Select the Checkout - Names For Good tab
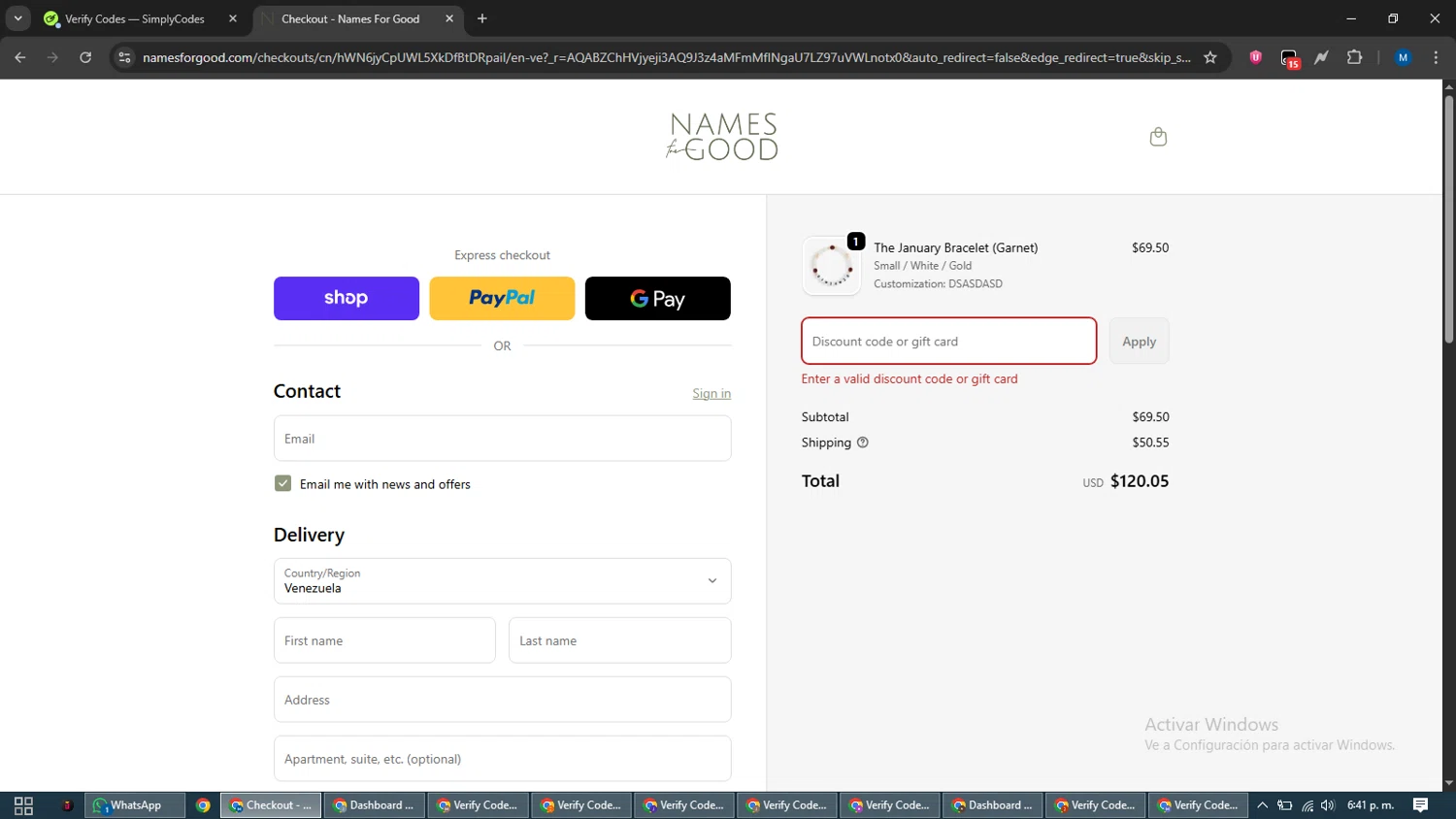The height and width of the screenshot is (819, 1456). (x=350, y=18)
